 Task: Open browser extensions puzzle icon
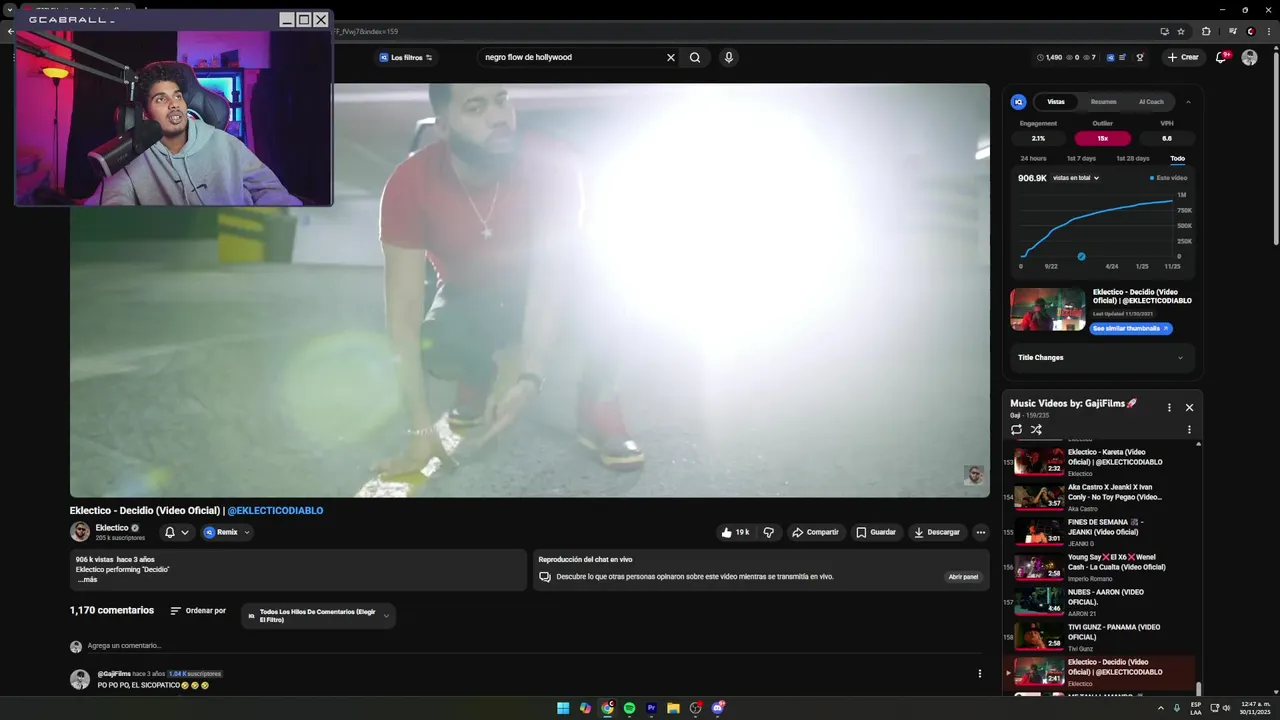[1206, 31]
